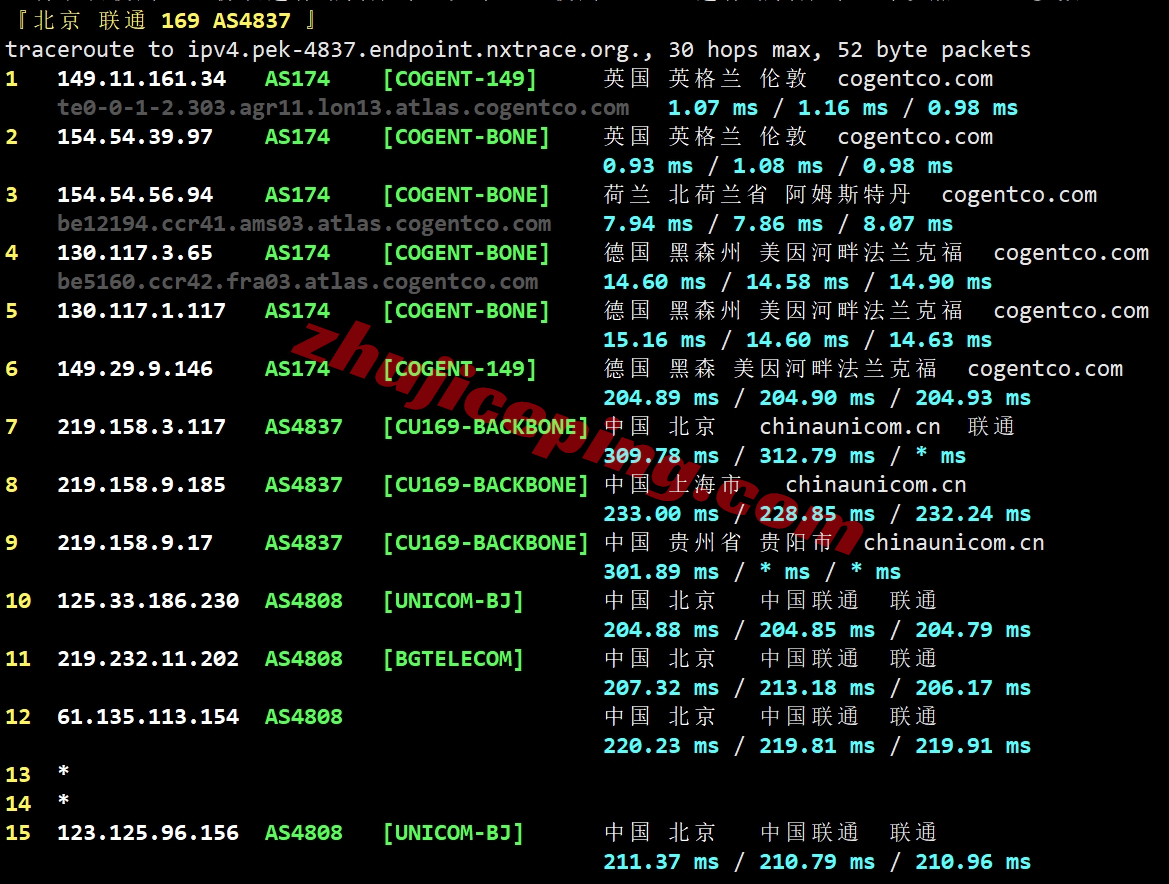This screenshot has width=1169, height=884.
Task: Click [COGENT-149] tag on hop 6
Action: point(460,369)
